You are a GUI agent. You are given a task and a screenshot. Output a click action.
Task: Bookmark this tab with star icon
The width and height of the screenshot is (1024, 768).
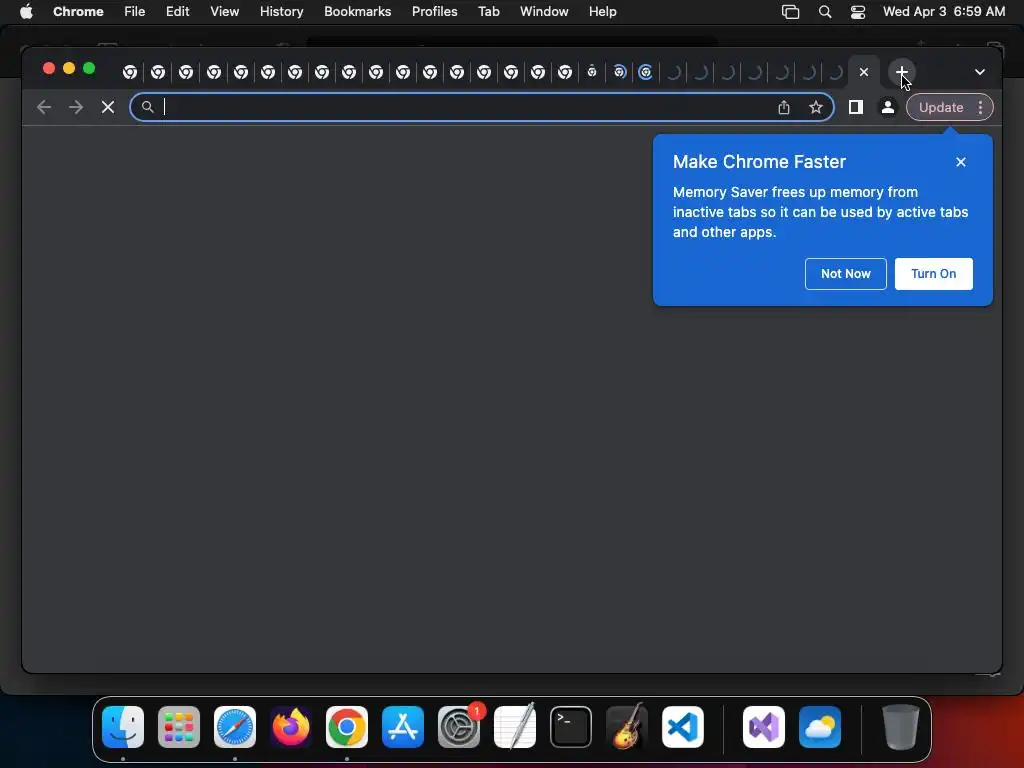(816, 107)
